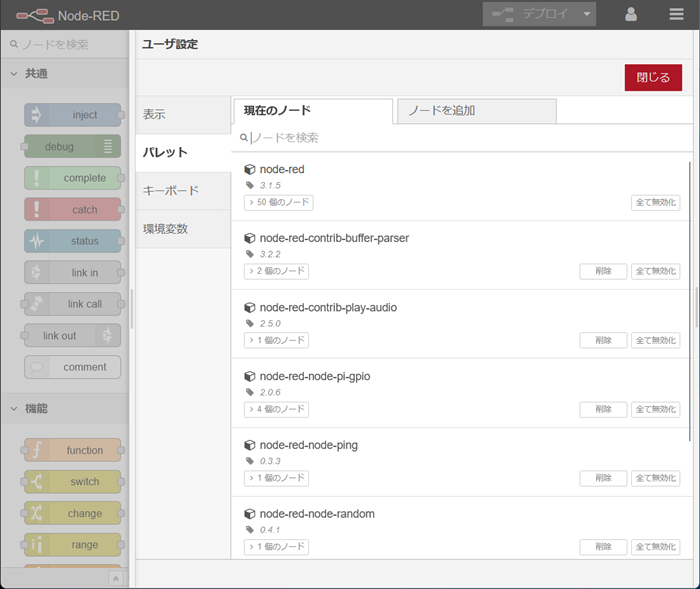Expand the 50 nodes list under node-red
The image size is (700, 589).
[x=278, y=202]
